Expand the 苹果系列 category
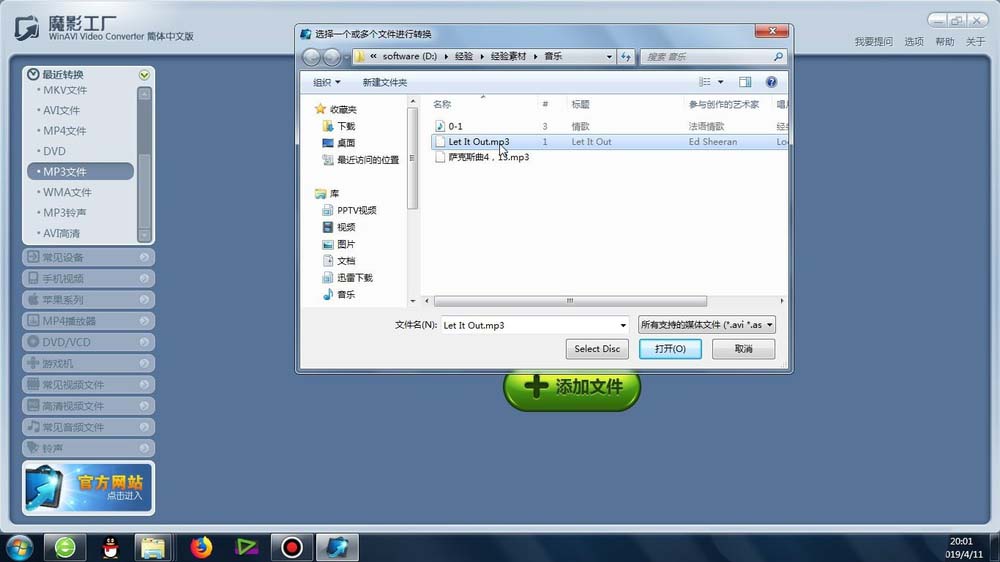The height and width of the screenshot is (562, 1000). click(x=89, y=299)
